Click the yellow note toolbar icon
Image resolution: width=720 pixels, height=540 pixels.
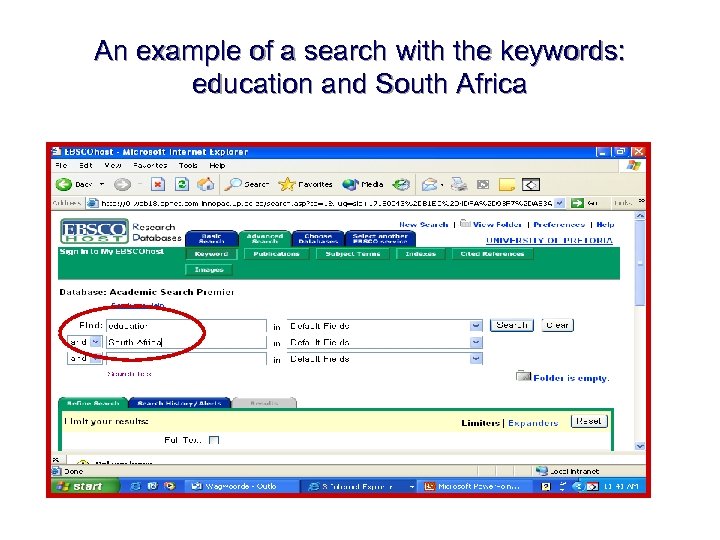[507, 185]
